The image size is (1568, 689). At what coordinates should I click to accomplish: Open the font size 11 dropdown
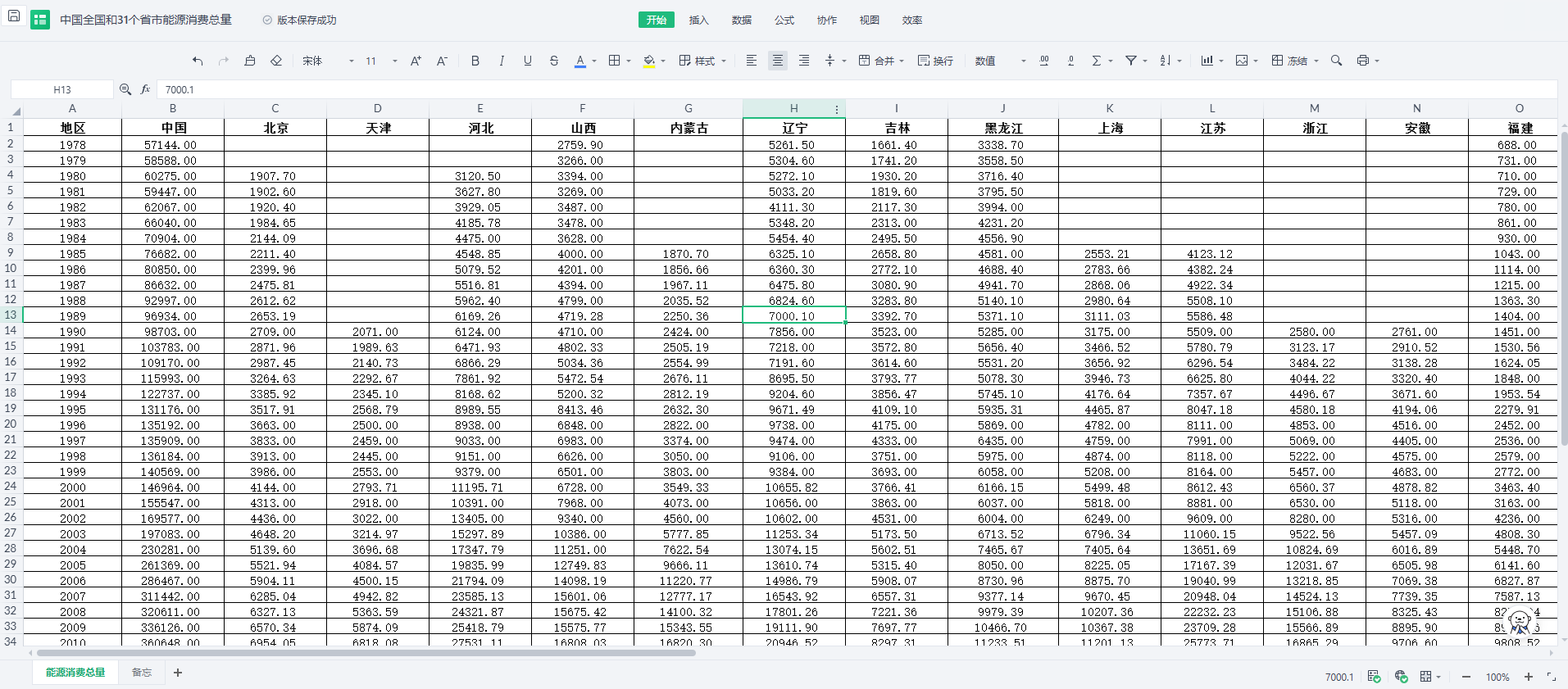pos(381,61)
